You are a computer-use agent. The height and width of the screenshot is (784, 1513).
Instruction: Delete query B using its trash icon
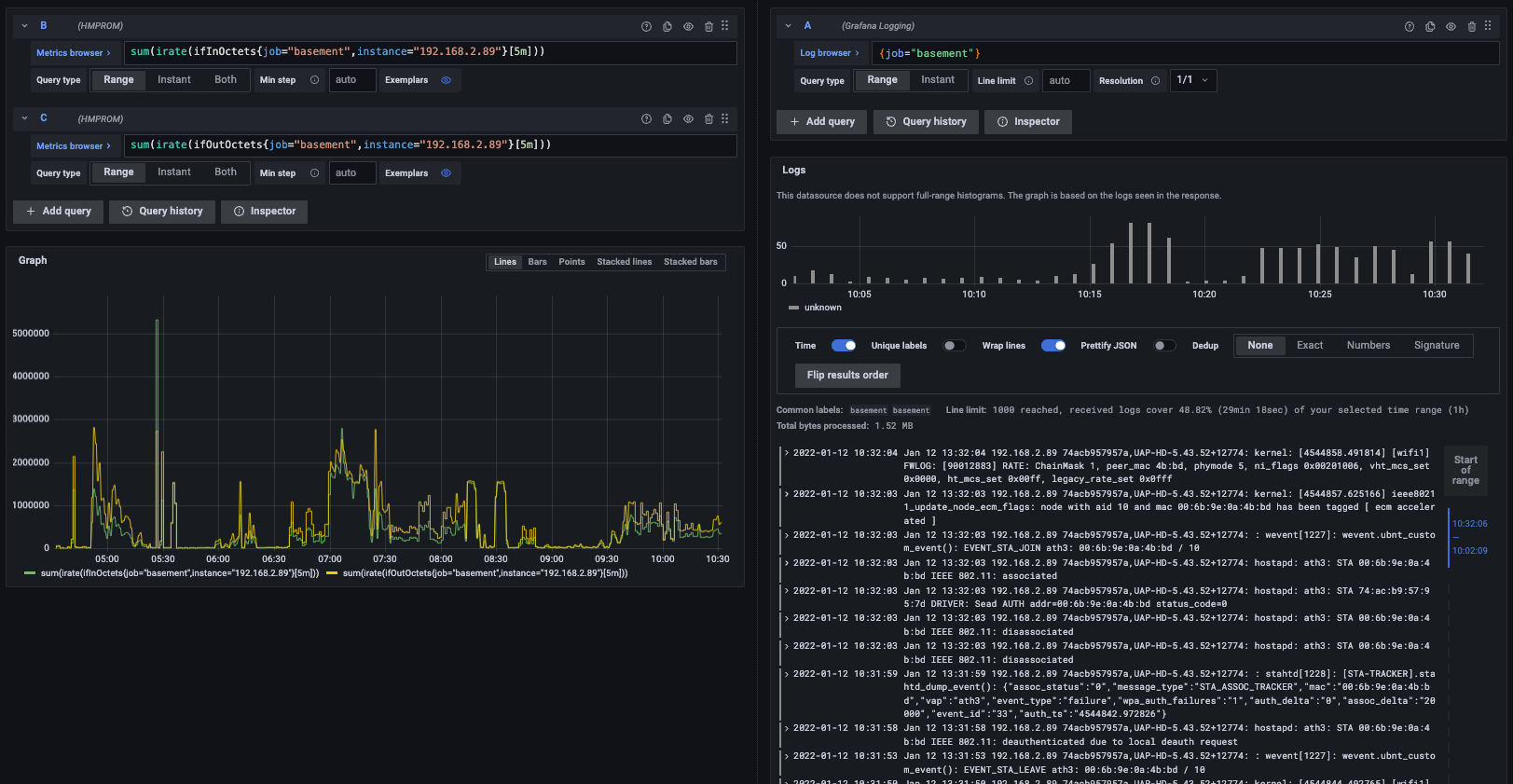(708, 27)
